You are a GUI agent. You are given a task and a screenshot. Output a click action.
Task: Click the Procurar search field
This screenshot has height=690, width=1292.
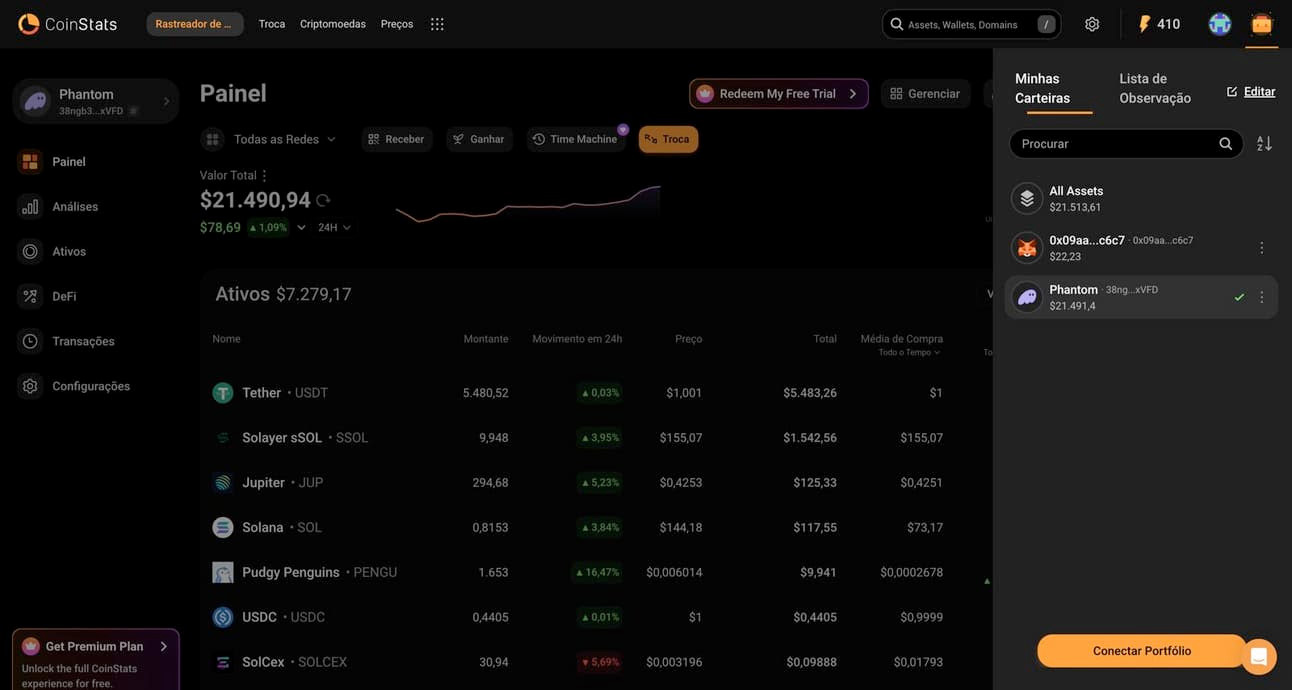pos(1115,144)
